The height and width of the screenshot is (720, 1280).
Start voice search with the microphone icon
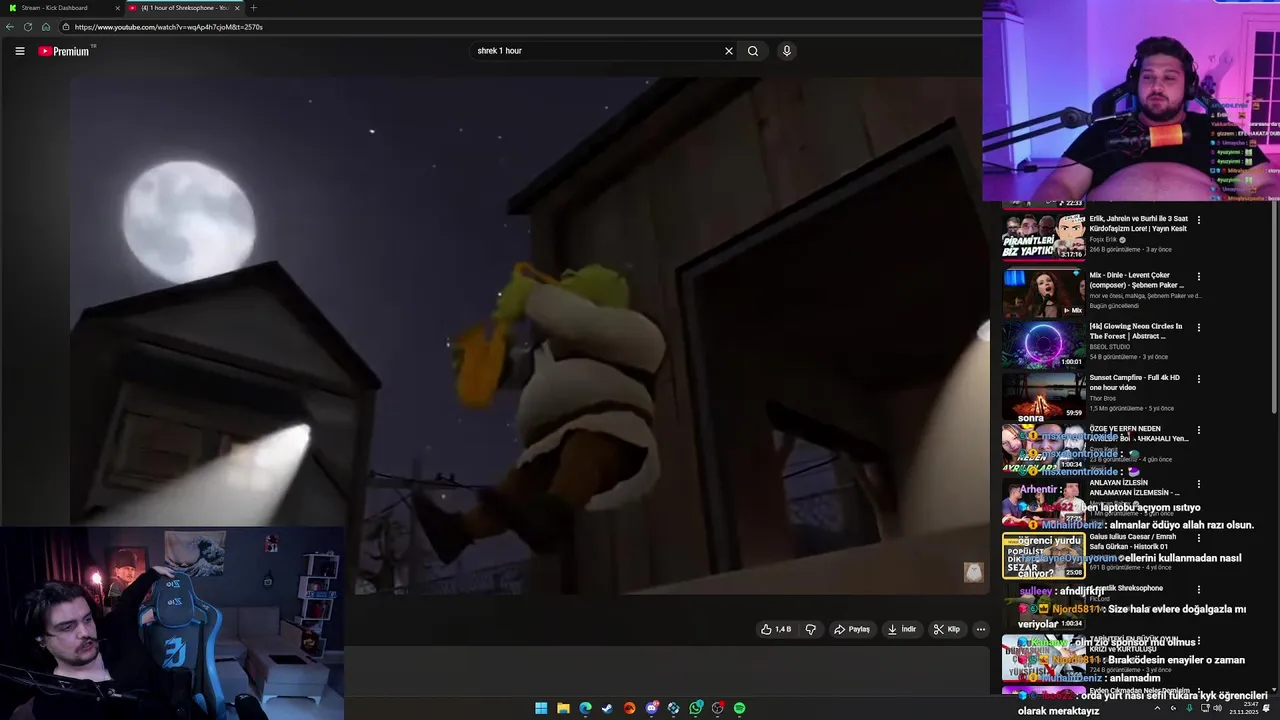(x=787, y=51)
